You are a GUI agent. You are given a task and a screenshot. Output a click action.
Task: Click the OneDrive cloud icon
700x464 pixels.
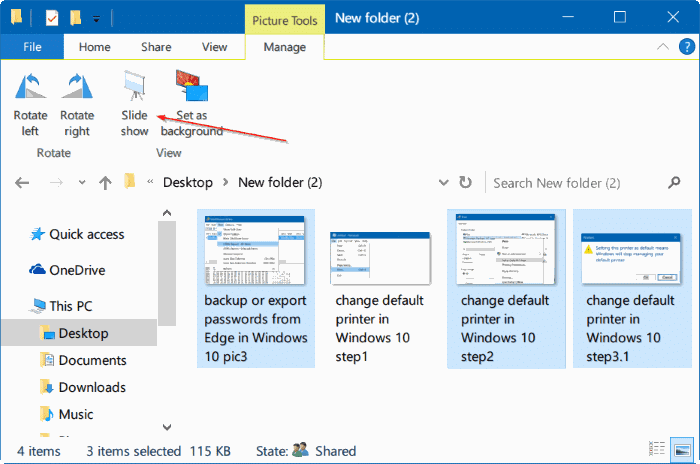click(x=37, y=270)
